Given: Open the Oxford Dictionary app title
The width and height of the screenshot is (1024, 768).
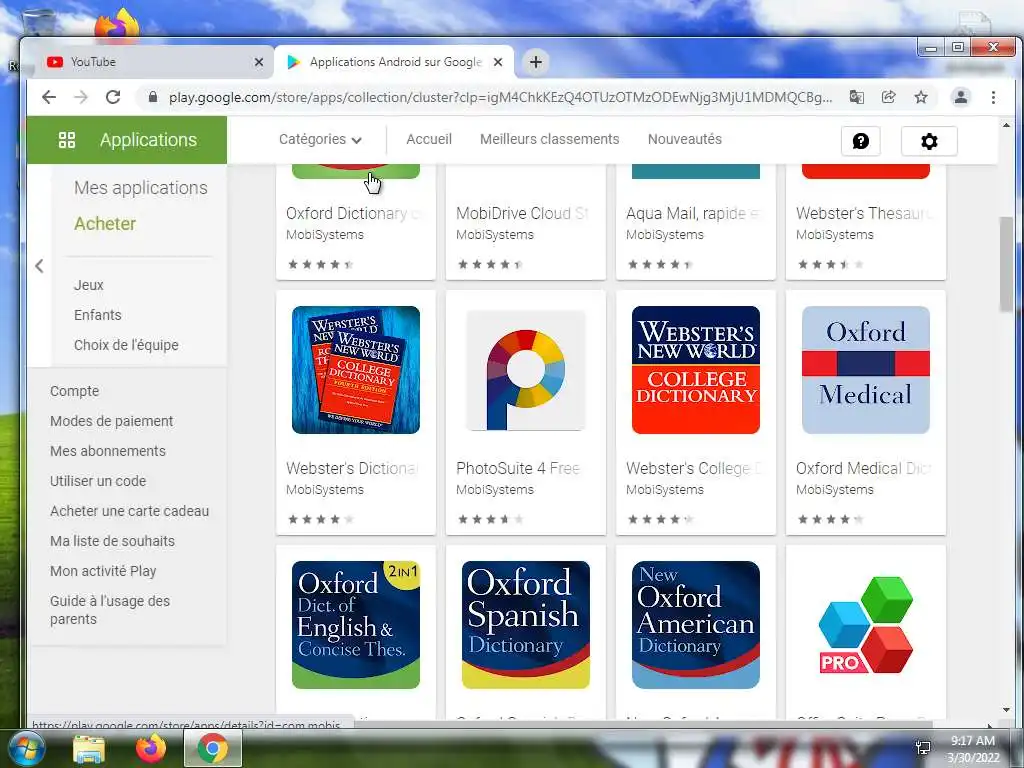Looking at the screenshot, I should pos(355,214).
